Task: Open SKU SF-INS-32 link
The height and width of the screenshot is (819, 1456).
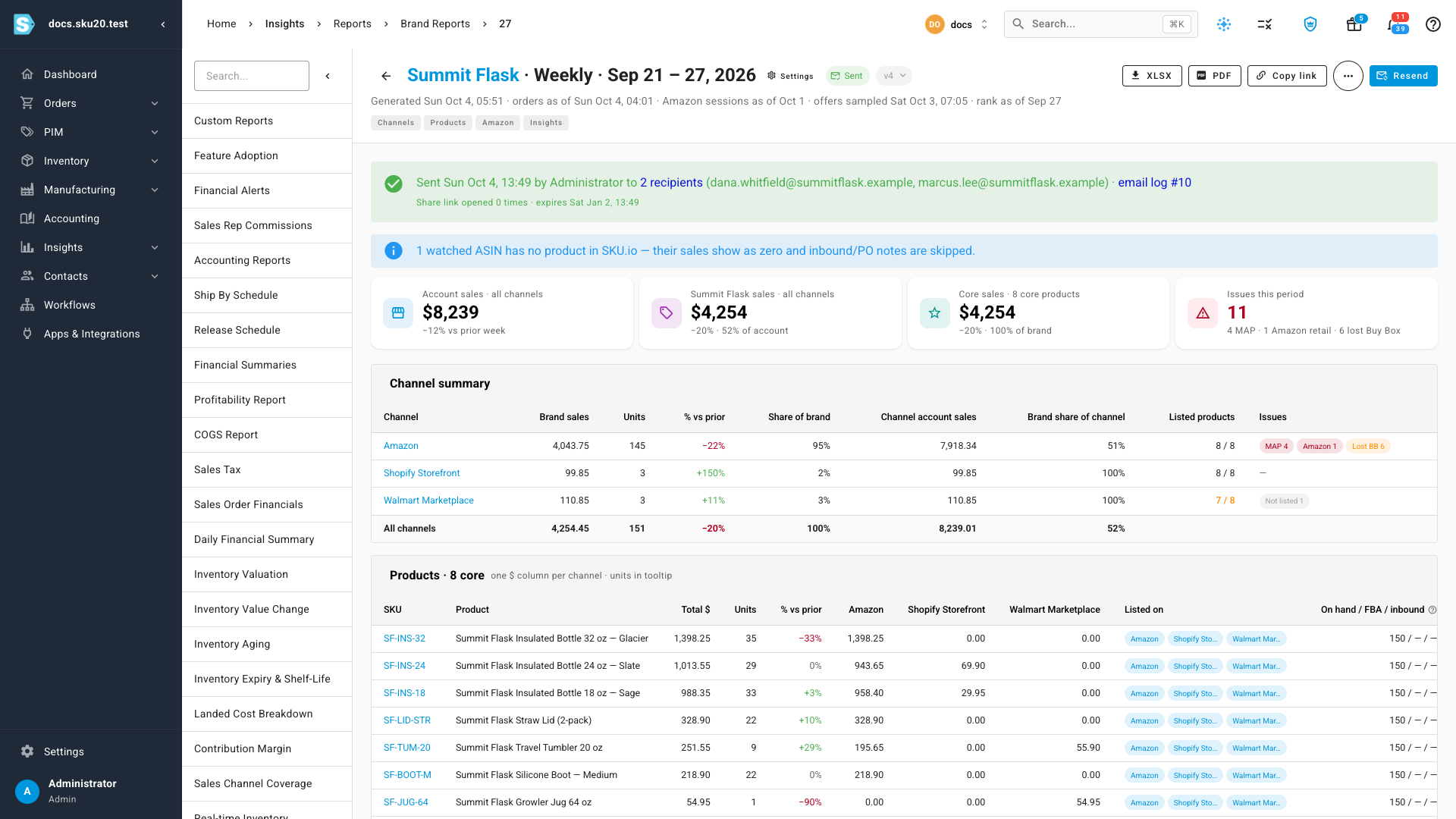Action: [404, 639]
